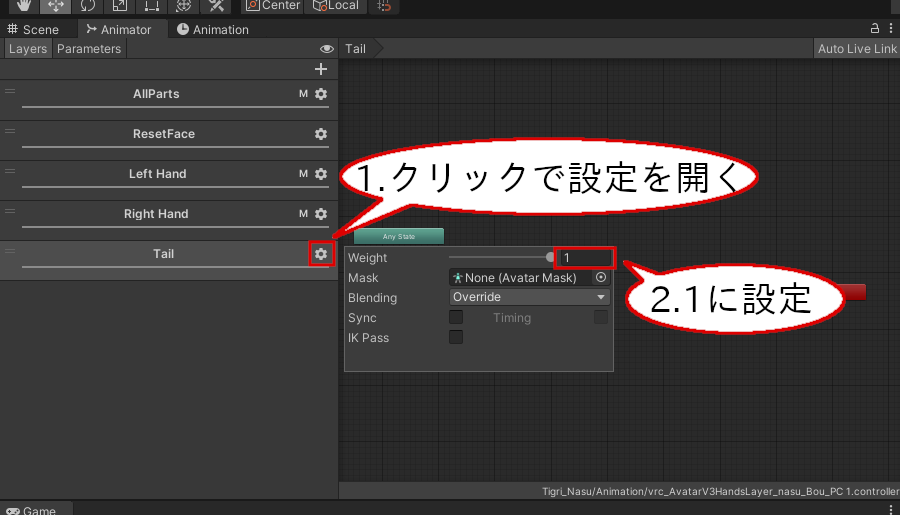Screen dimensions: 900x515
Task: Grab the Right Hand layer drag handle
Action: pyautogui.click(x=10, y=211)
